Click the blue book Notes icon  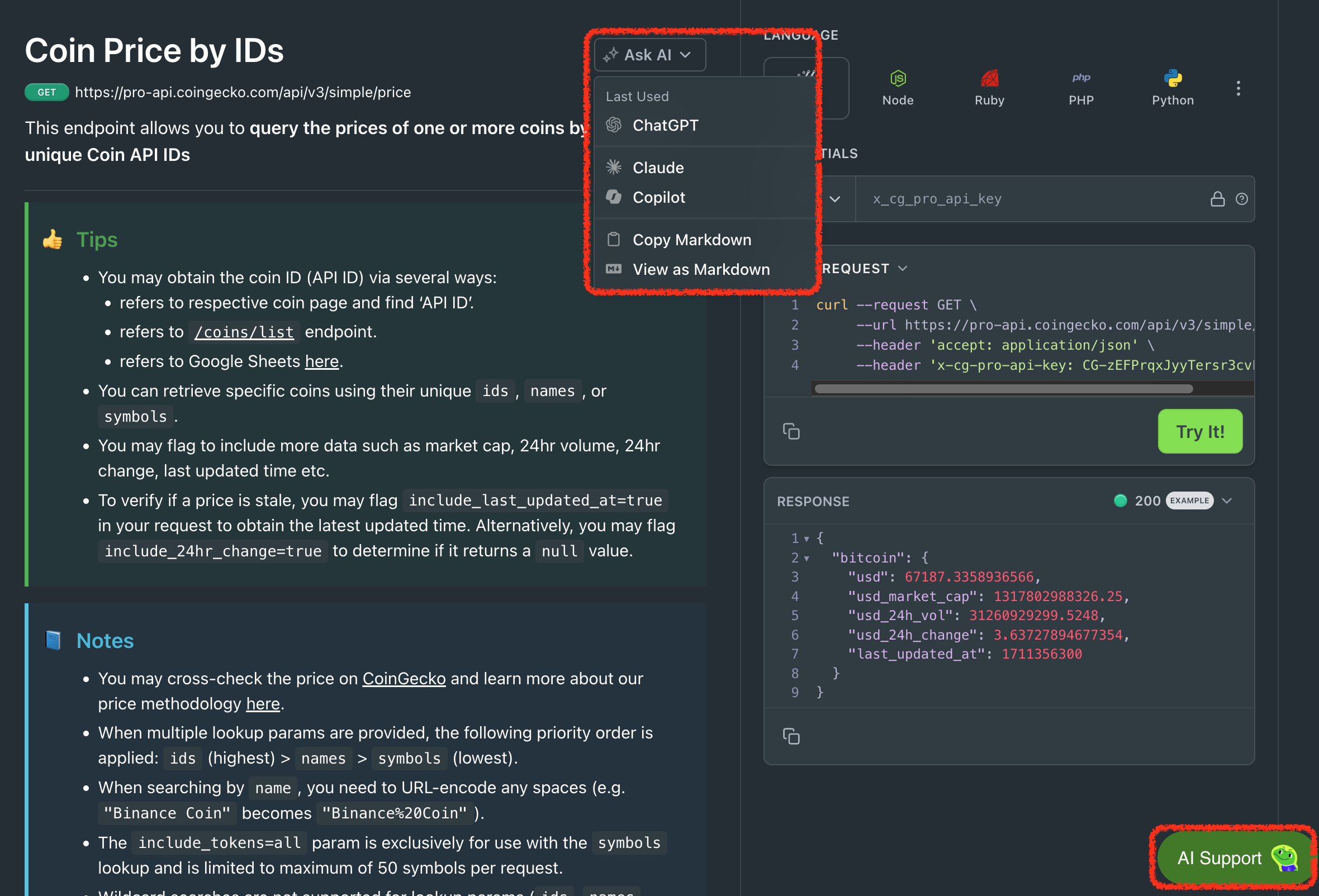(x=53, y=640)
